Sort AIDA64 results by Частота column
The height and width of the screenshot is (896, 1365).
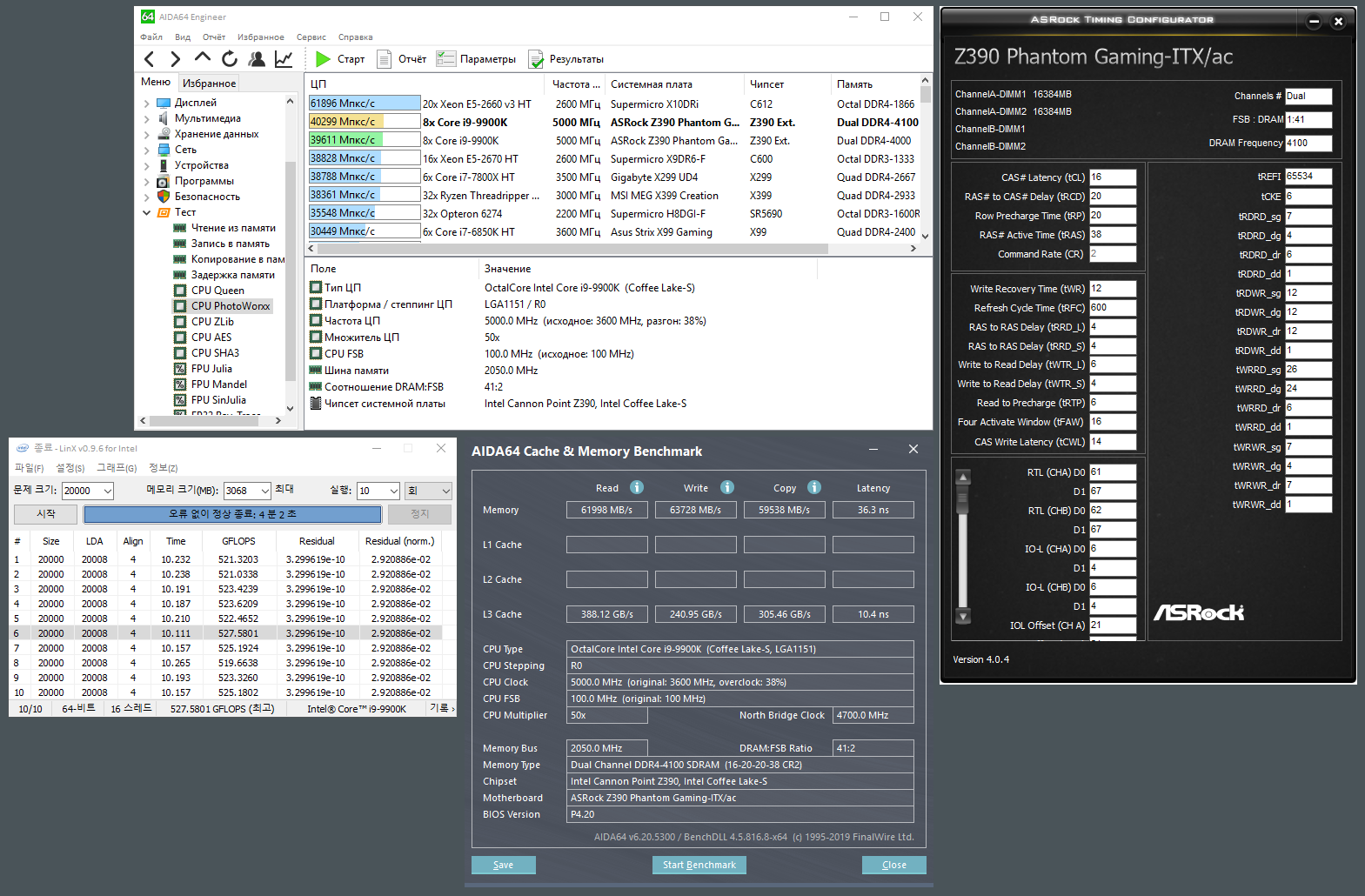576,84
